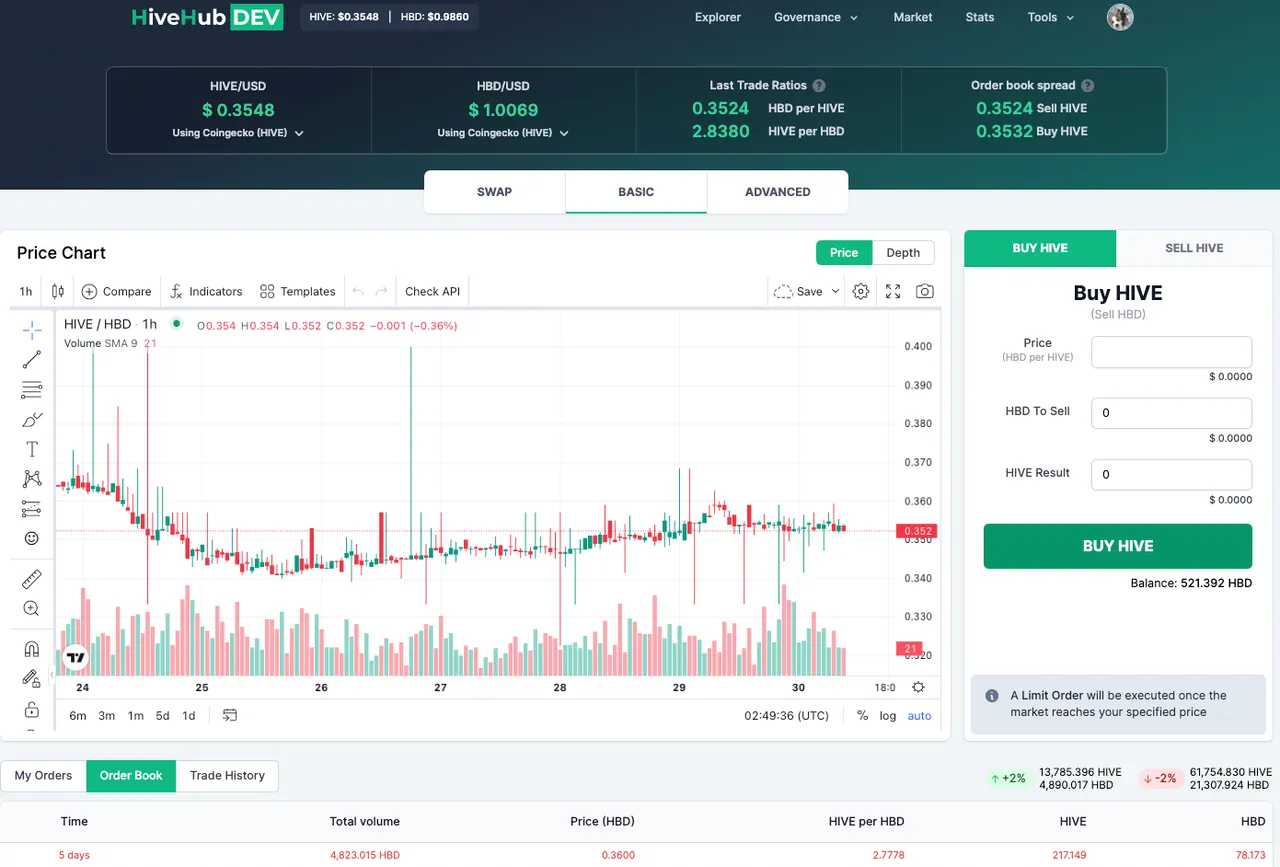Viewport: 1280px width, 867px height.
Task: Open the 1h interval selector
Action: (x=26, y=291)
